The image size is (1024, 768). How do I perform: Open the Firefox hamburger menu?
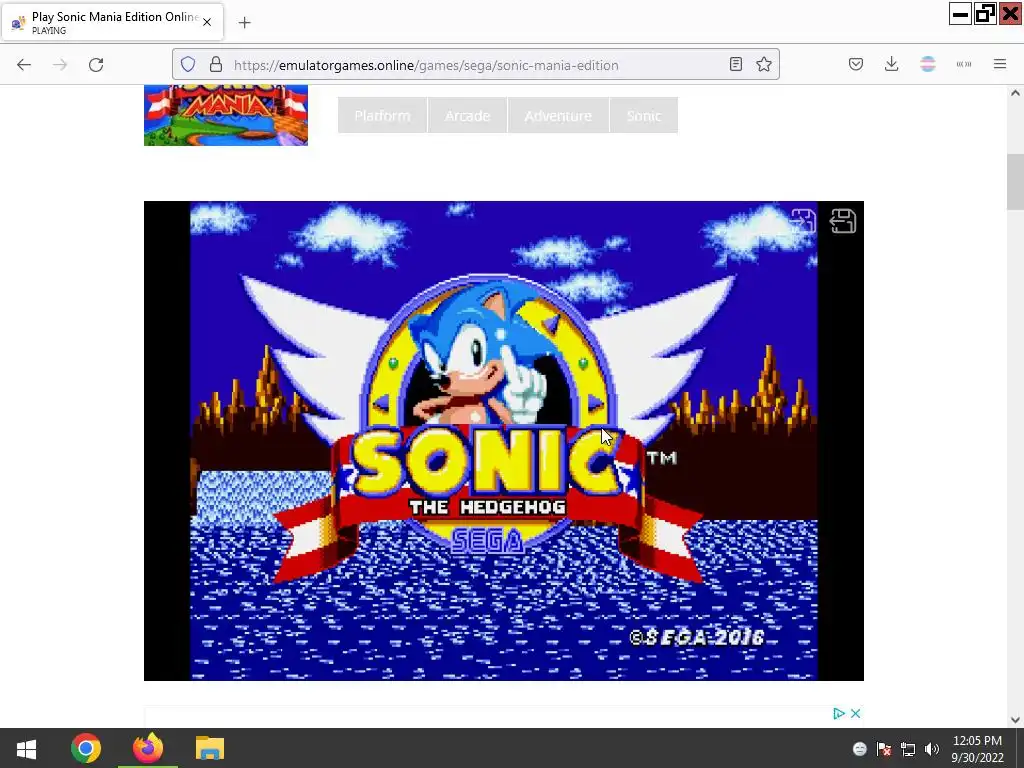tap(1000, 64)
